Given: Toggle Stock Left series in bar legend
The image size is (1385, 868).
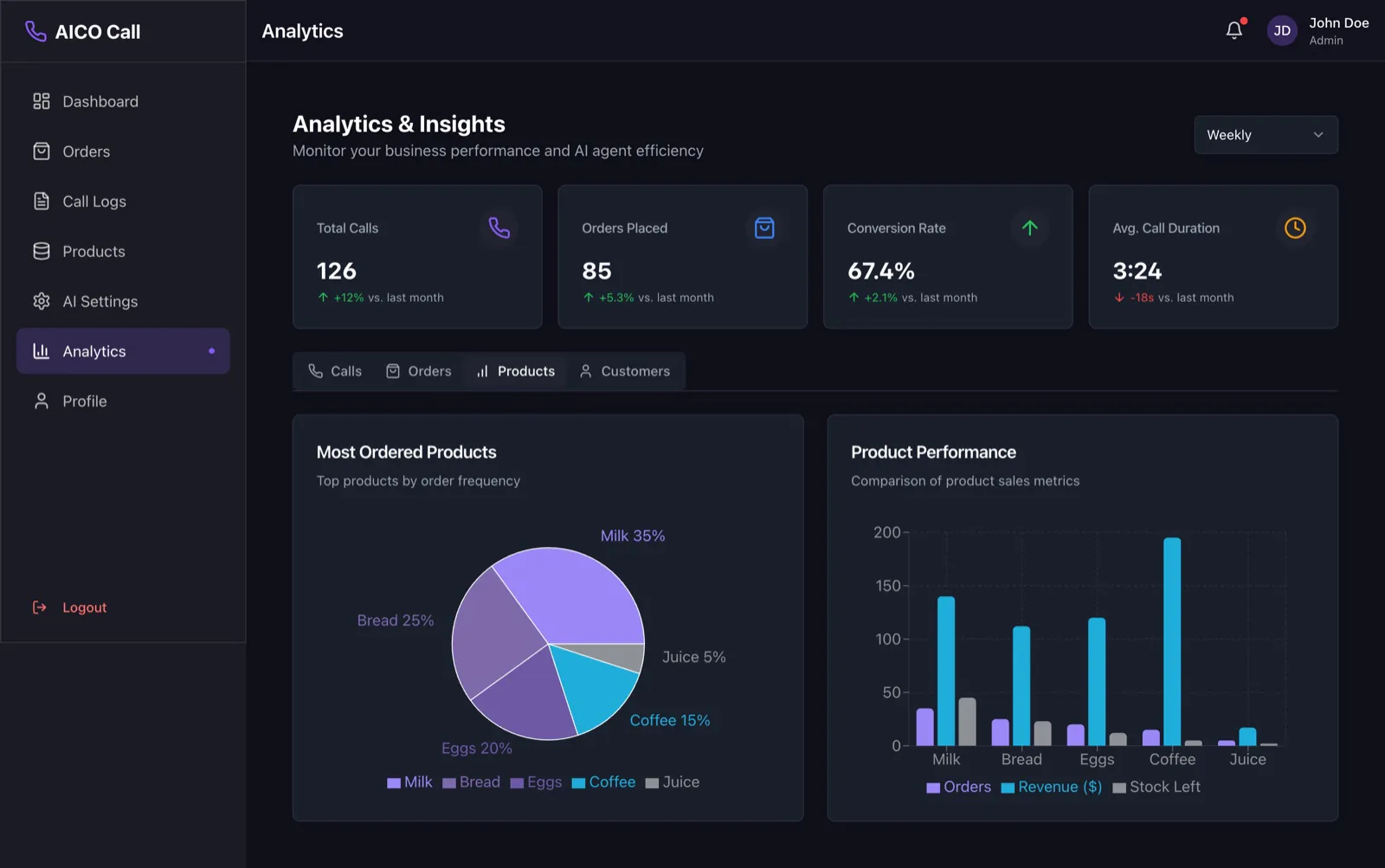Looking at the screenshot, I should [x=1156, y=787].
